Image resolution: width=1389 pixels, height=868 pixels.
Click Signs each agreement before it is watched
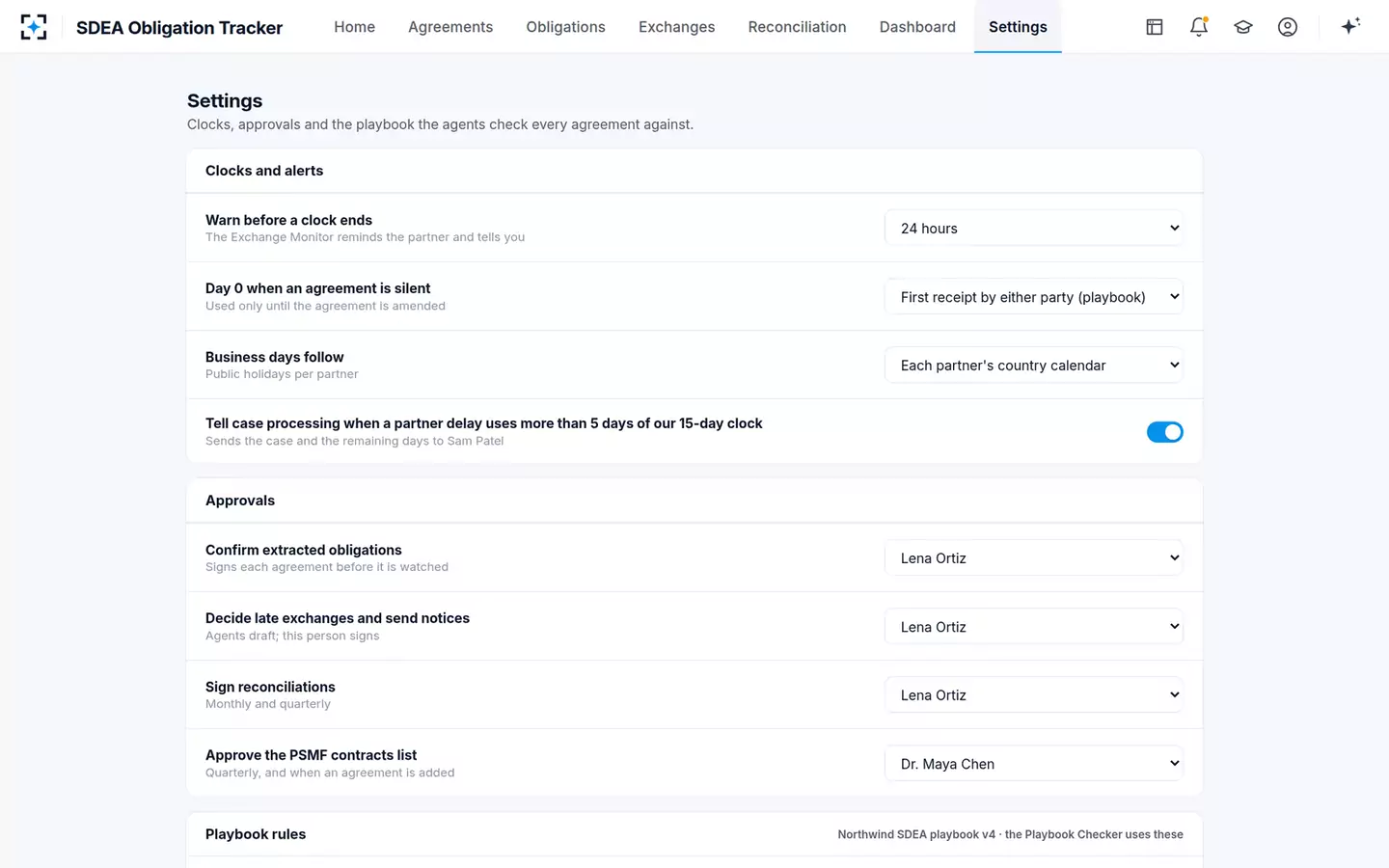pyautogui.click(x=327, y=567)
